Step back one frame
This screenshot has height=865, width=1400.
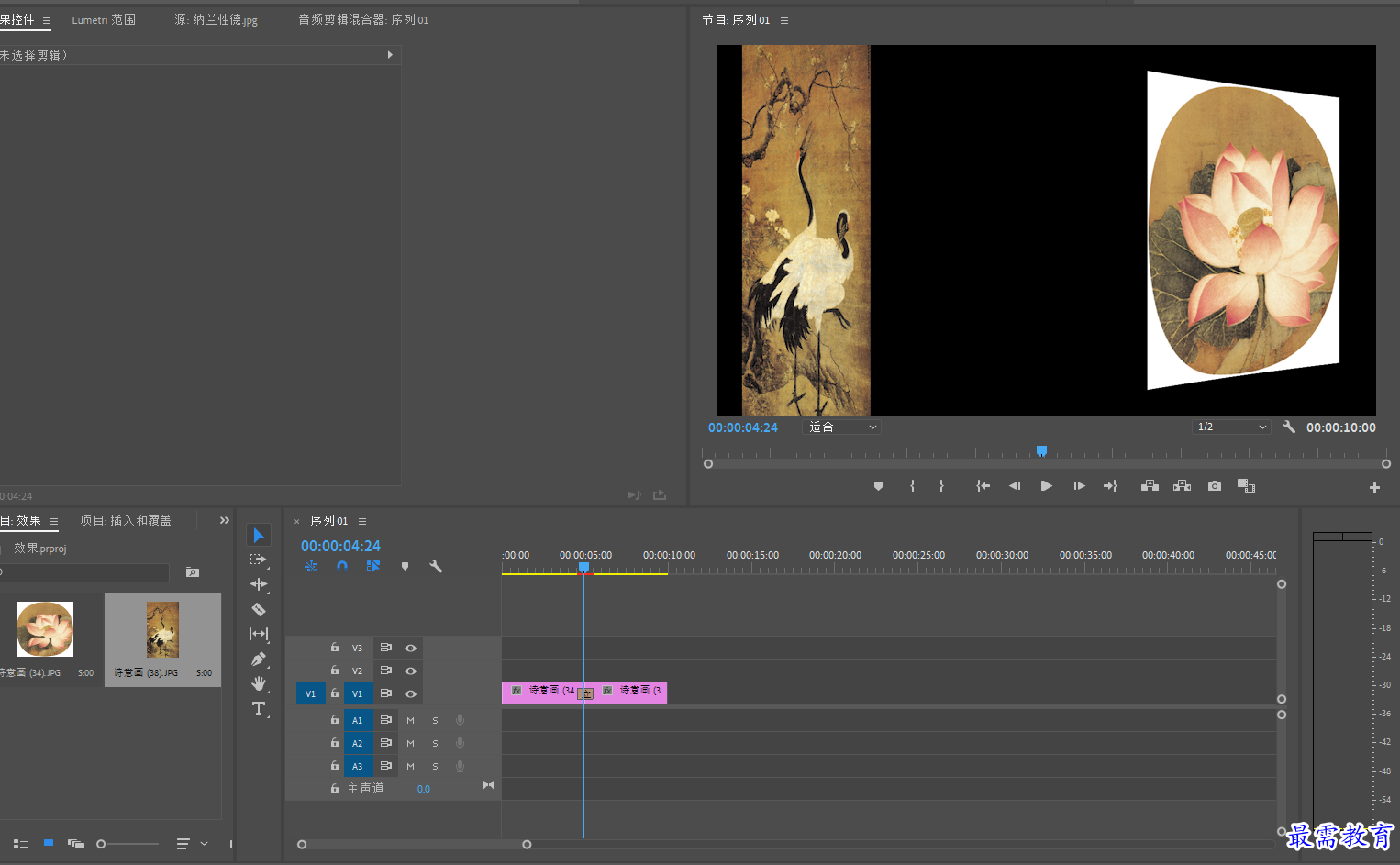pos(1015,486)
